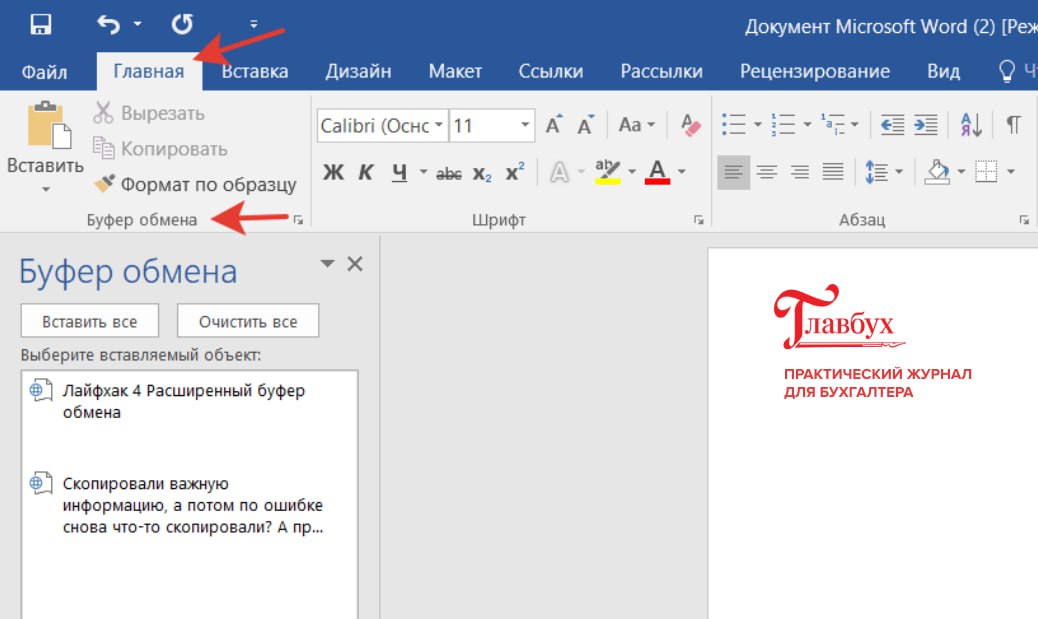
Task: Toggle italic formatting with К button
Action: click(x=366, y=173)
